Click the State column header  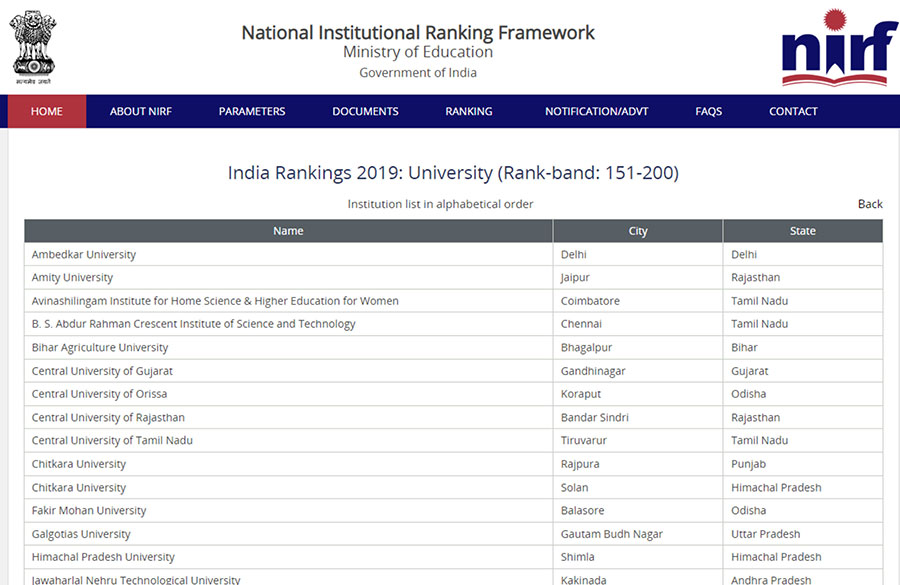(x=802, y=231)
